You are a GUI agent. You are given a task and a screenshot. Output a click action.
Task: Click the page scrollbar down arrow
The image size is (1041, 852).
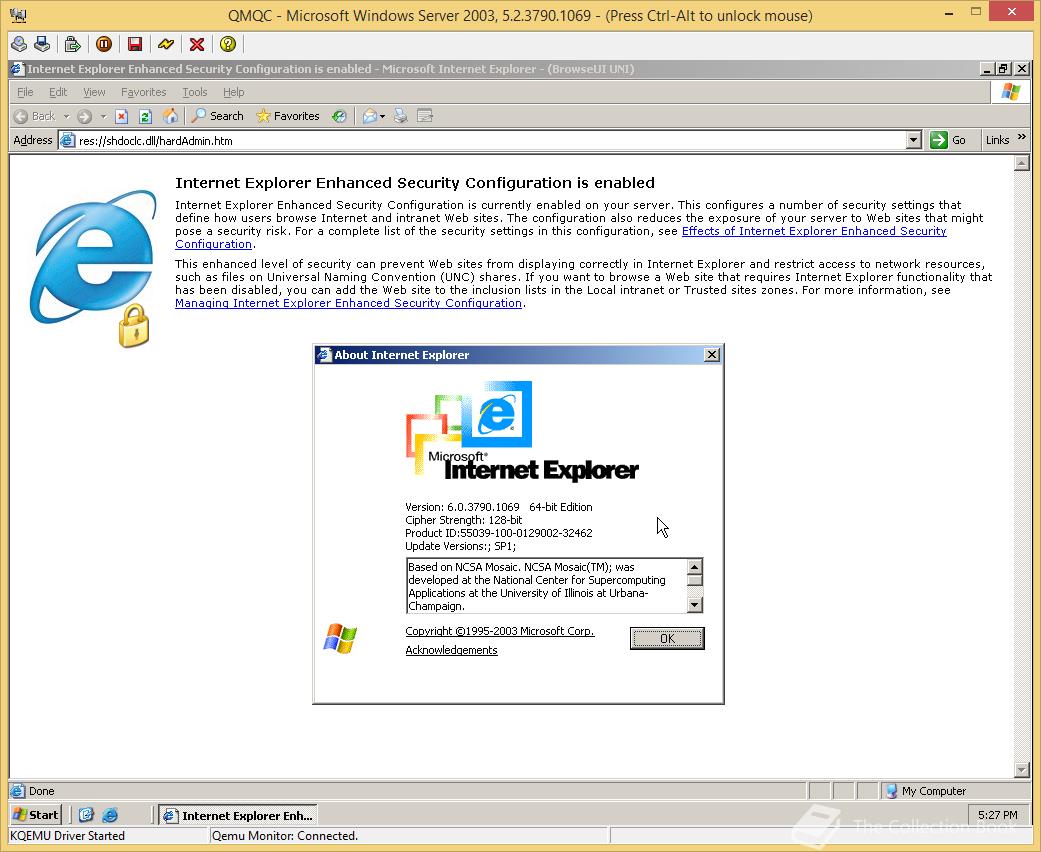click(x=1022, y=770)
